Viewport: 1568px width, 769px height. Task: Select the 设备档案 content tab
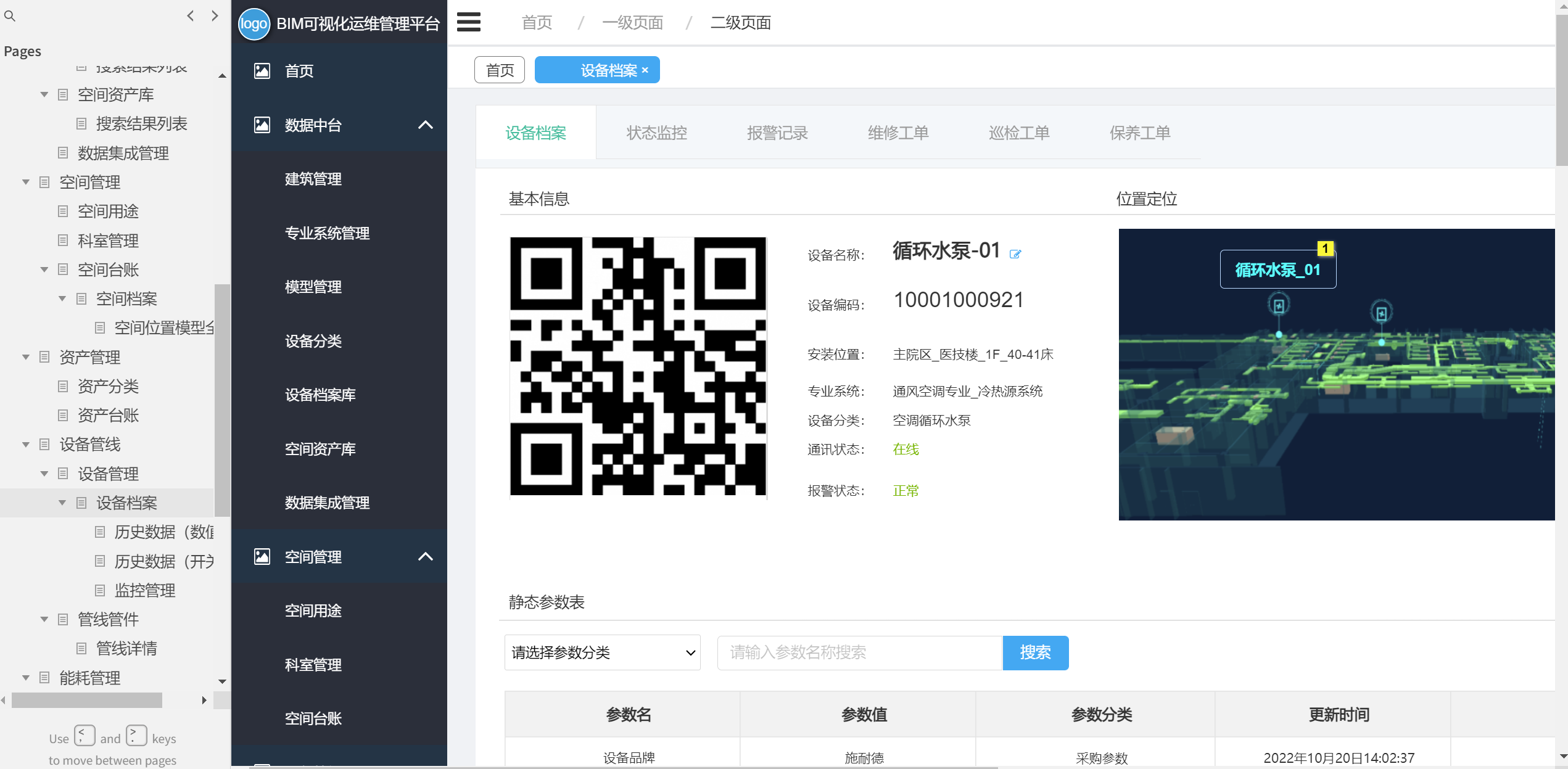coord(536,133)
